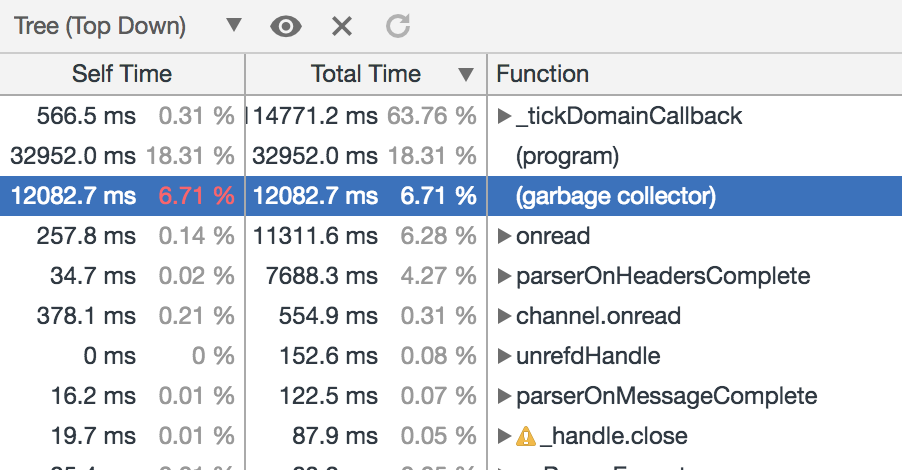Open the Tree (Top Down) view dropdown
Viewport: 902px width, 470px height.
(x=129, y=26)
